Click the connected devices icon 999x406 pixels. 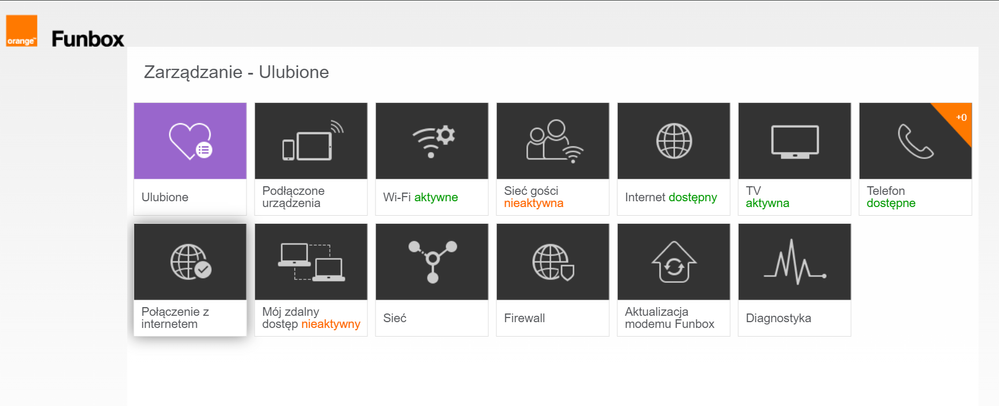pyautogui.click(x=311, y=141)
